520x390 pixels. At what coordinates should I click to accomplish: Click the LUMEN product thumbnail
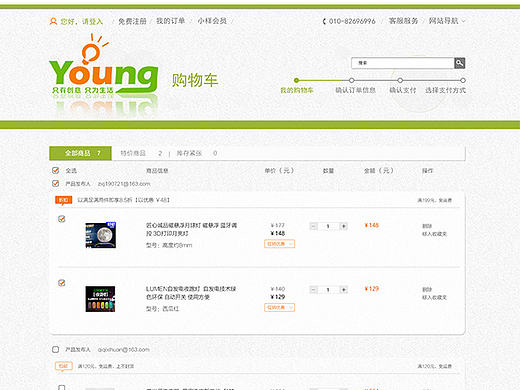pos(100,299)
